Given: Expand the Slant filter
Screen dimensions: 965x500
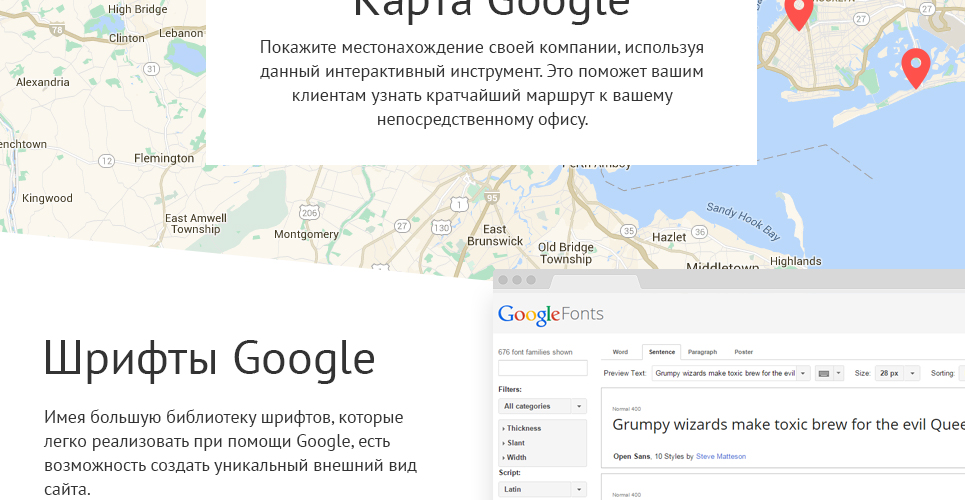Looking at the screenshot, I should tap(514, 443).
